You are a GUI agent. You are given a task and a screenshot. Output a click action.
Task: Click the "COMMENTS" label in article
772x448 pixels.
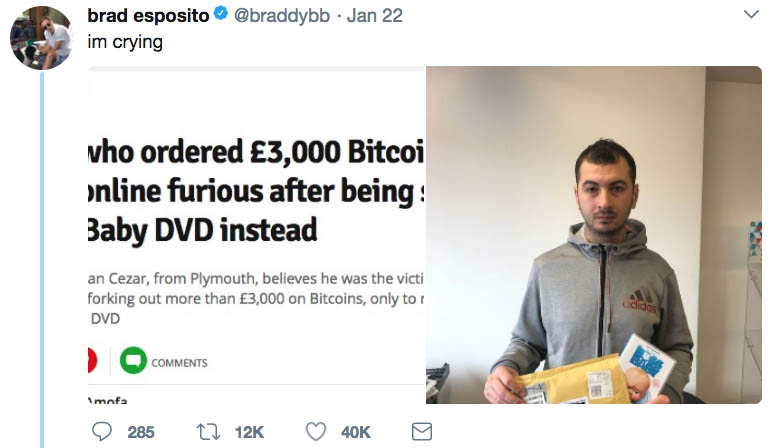tap(179, 362)
